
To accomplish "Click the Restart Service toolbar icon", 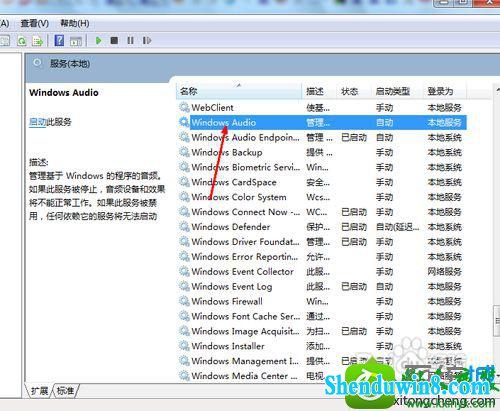I will (147, 41).
